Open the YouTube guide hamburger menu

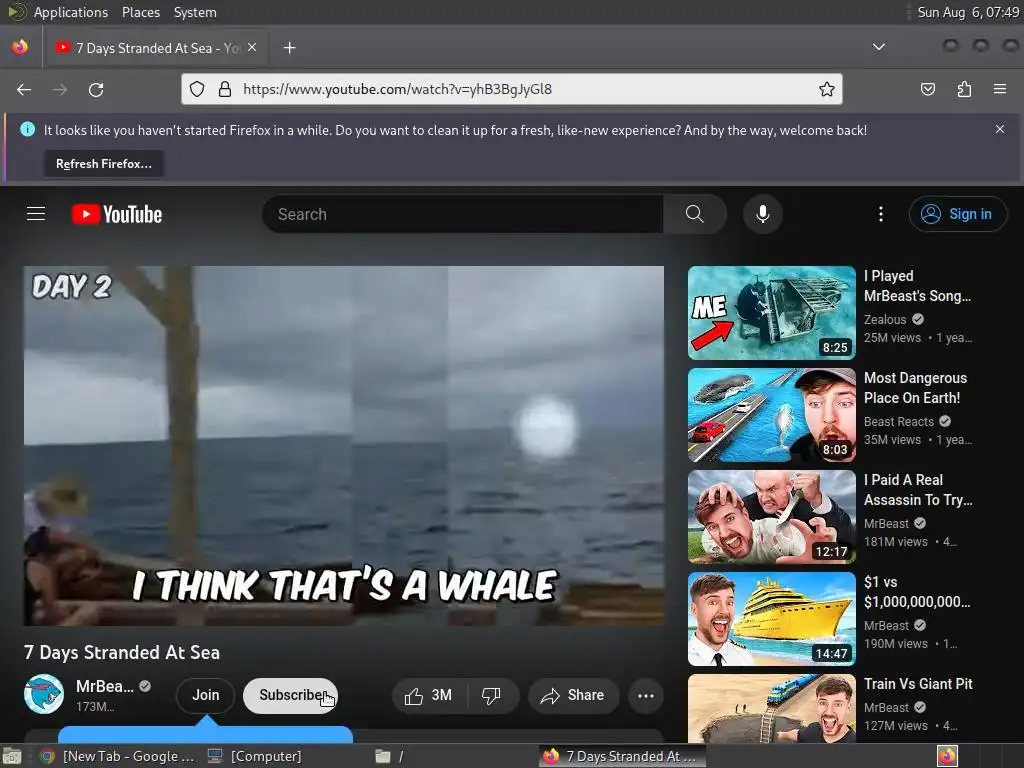(x=36, y=214)
